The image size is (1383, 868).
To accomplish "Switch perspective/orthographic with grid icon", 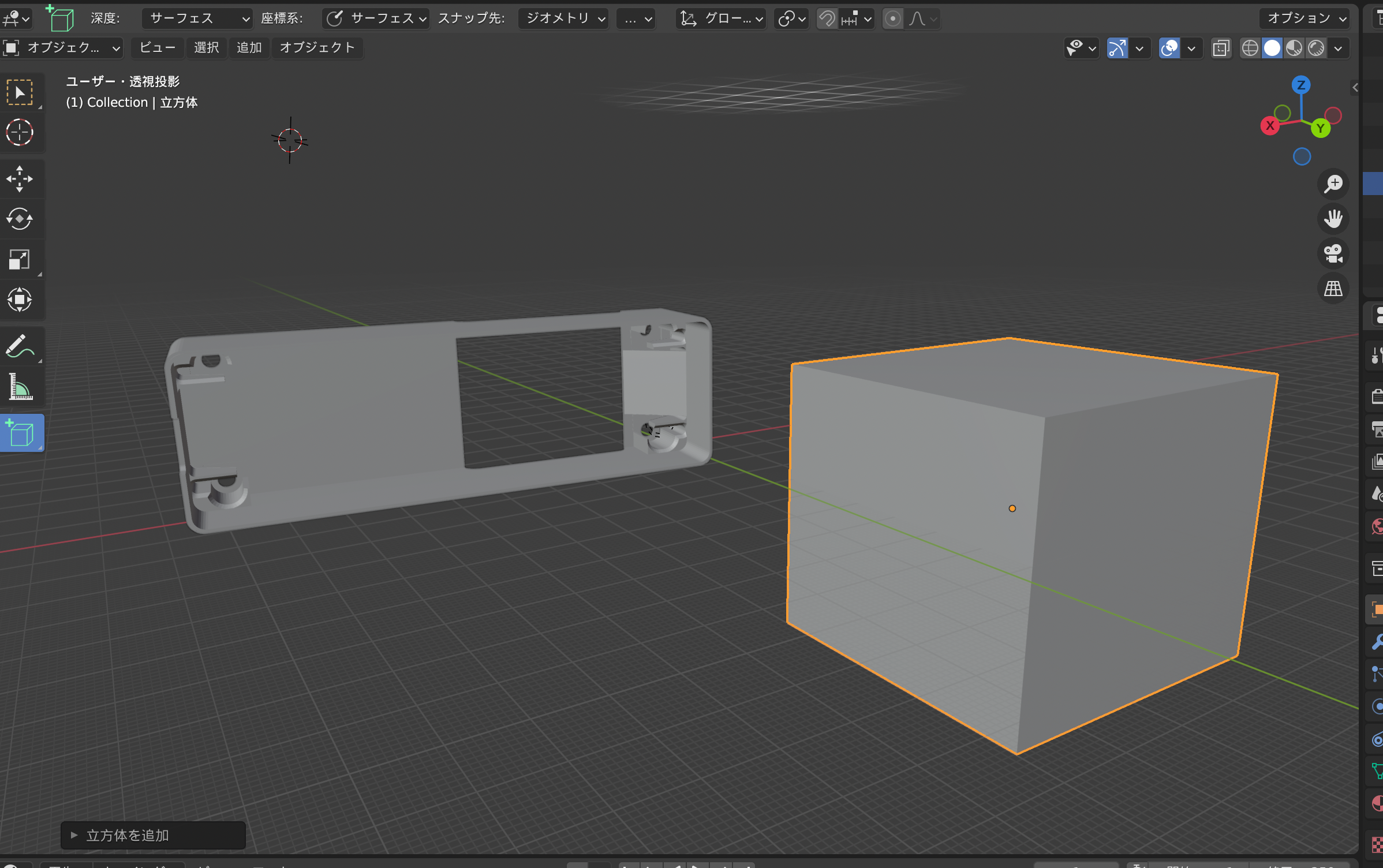I will click(x=1333, y=288).
